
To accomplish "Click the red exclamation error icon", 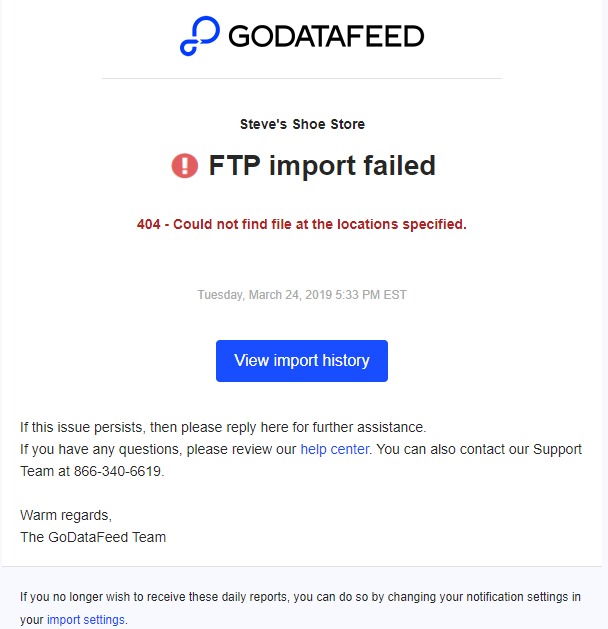I will (x=184, y=166).
